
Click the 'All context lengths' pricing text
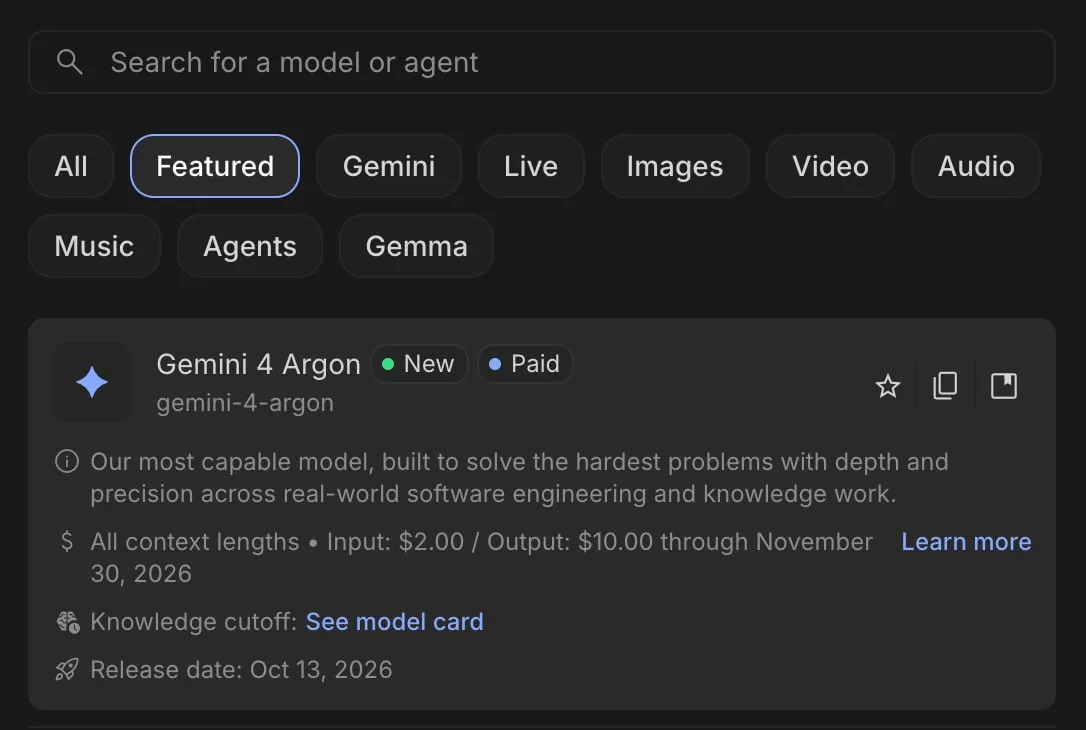[481, 558]
